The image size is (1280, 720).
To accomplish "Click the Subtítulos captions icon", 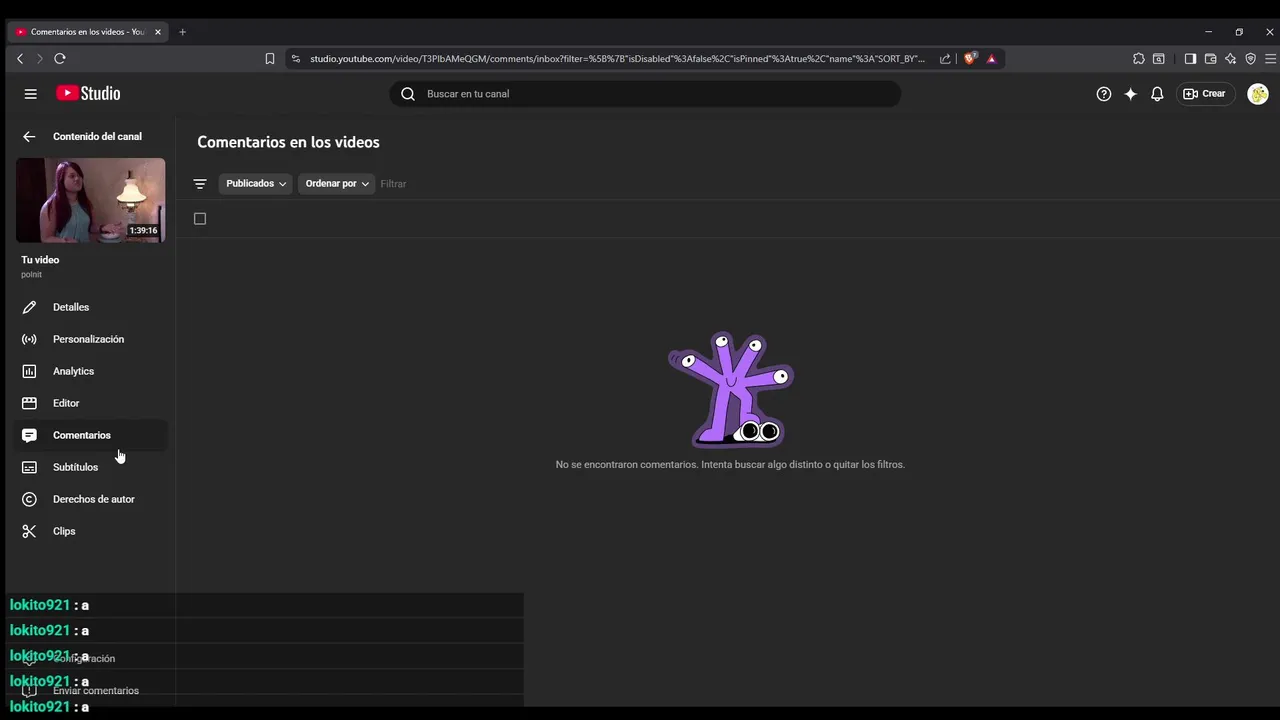I will point(29,467).
